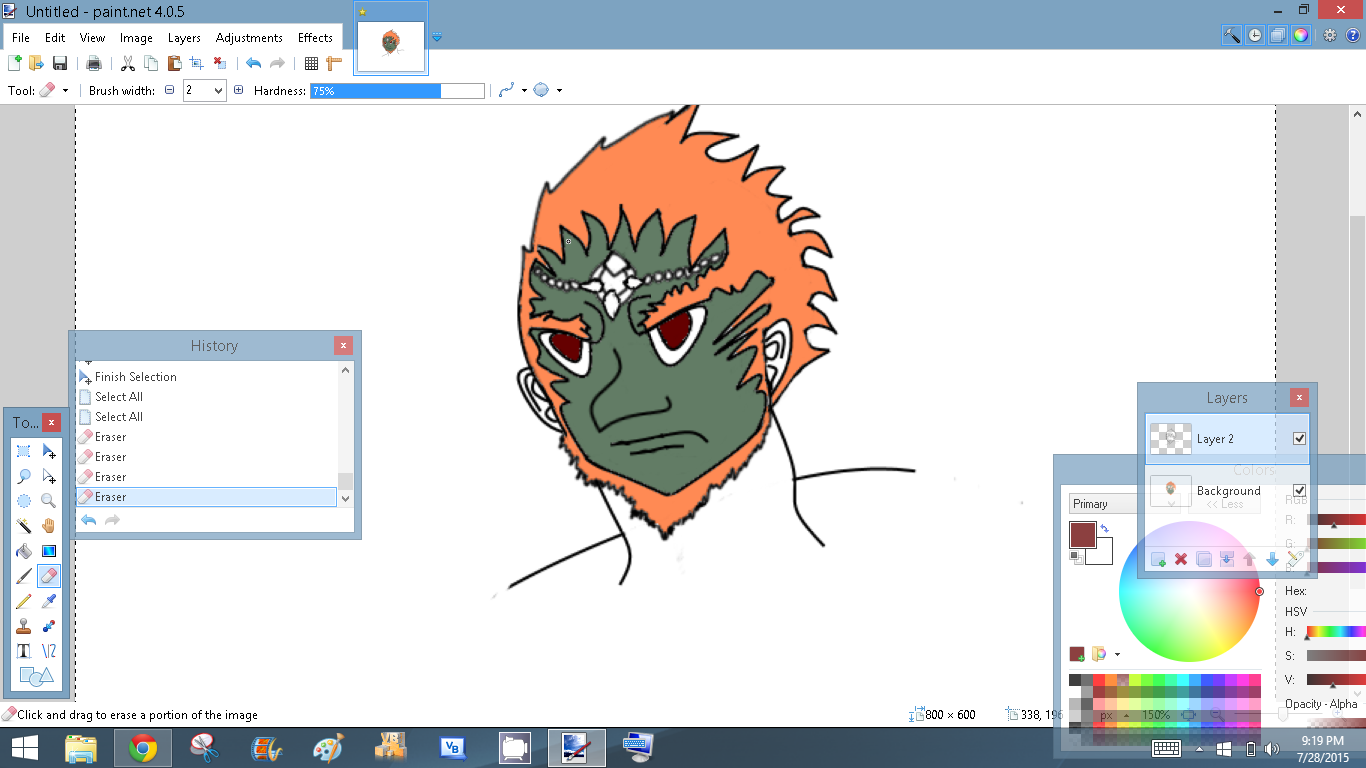Click the Undo arrow in History panel
The width and height of the screenshot is (1366, 768).
89,520
